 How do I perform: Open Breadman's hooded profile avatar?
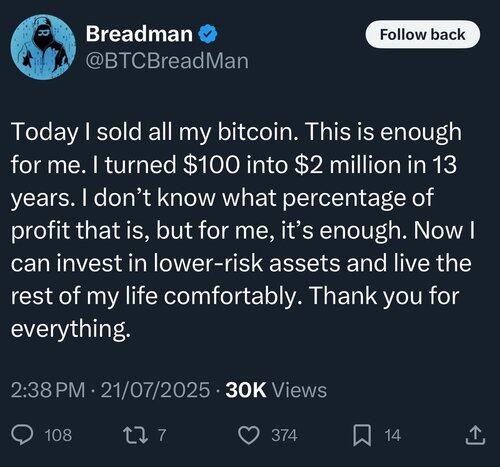click(43, 47)
